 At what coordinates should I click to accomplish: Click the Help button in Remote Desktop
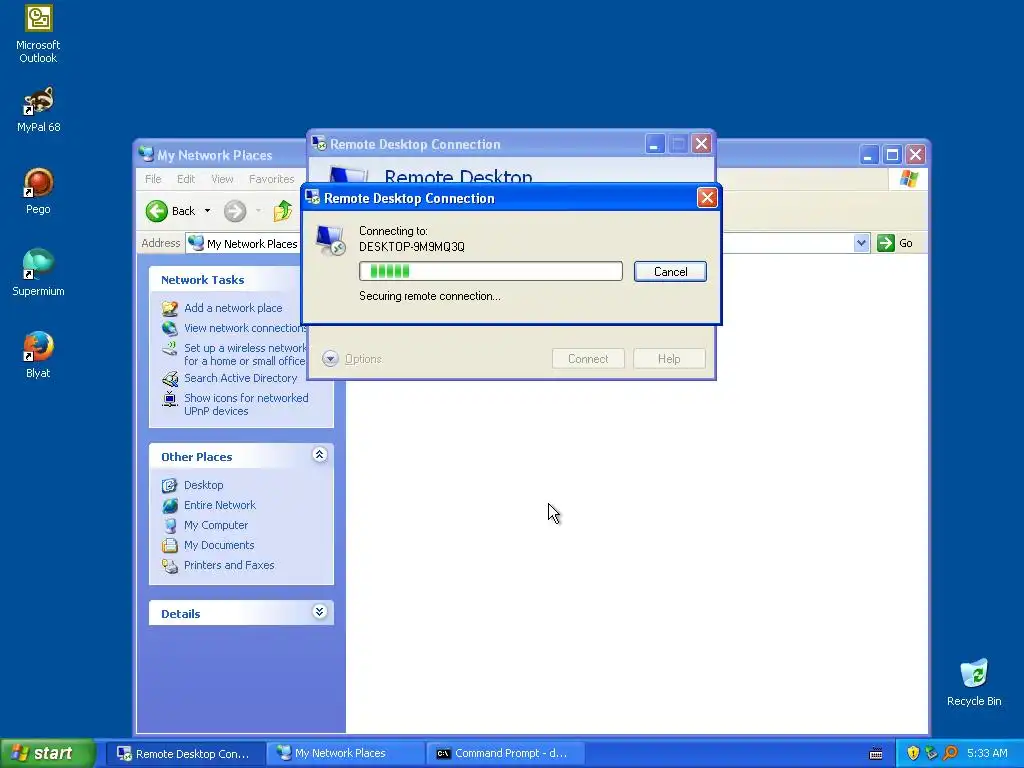(669, 359)
